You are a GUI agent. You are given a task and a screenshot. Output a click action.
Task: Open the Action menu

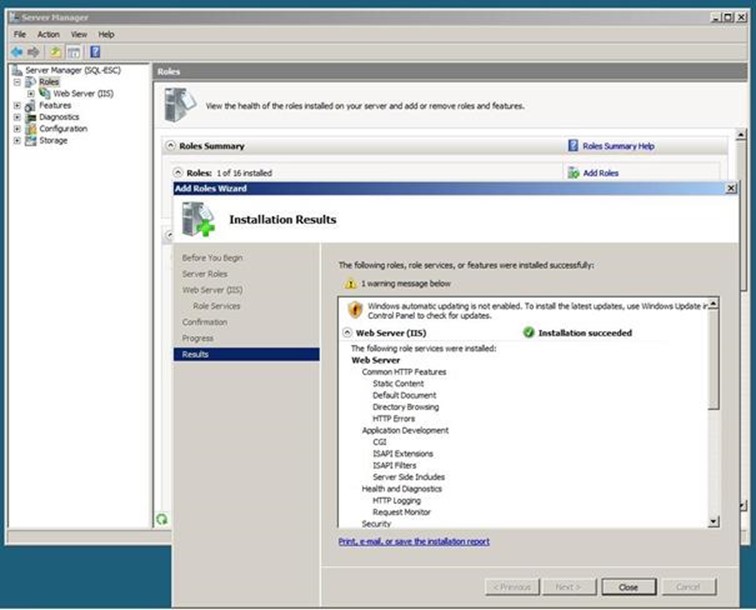[x=48, y=34]
